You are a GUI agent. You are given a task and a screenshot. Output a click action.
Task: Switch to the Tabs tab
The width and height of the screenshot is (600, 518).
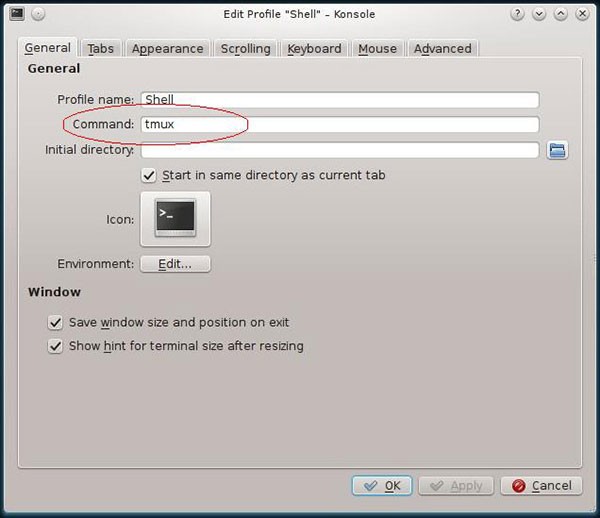click(x=100, y=48)
